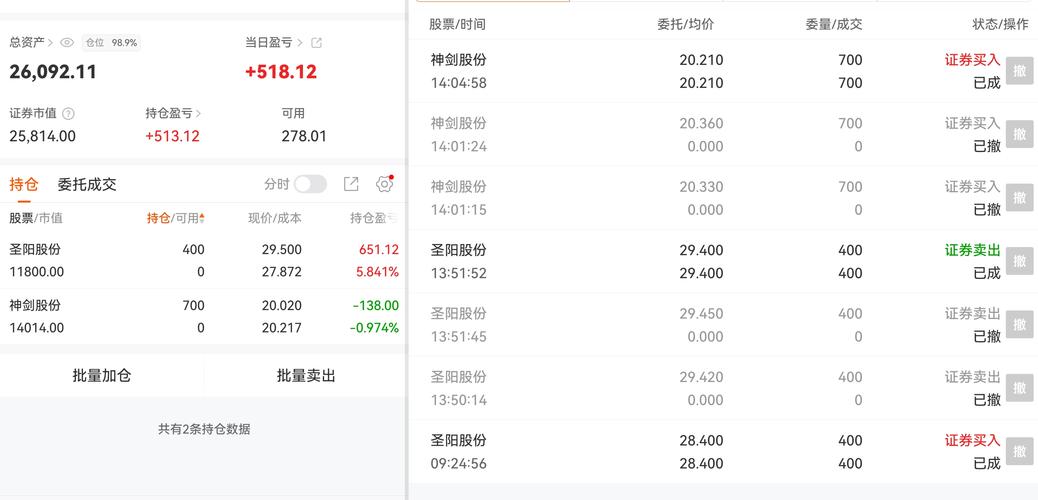The image size is (1038, 500).
Task: Open the holdings settings gear icon
Action: (385, 184)
